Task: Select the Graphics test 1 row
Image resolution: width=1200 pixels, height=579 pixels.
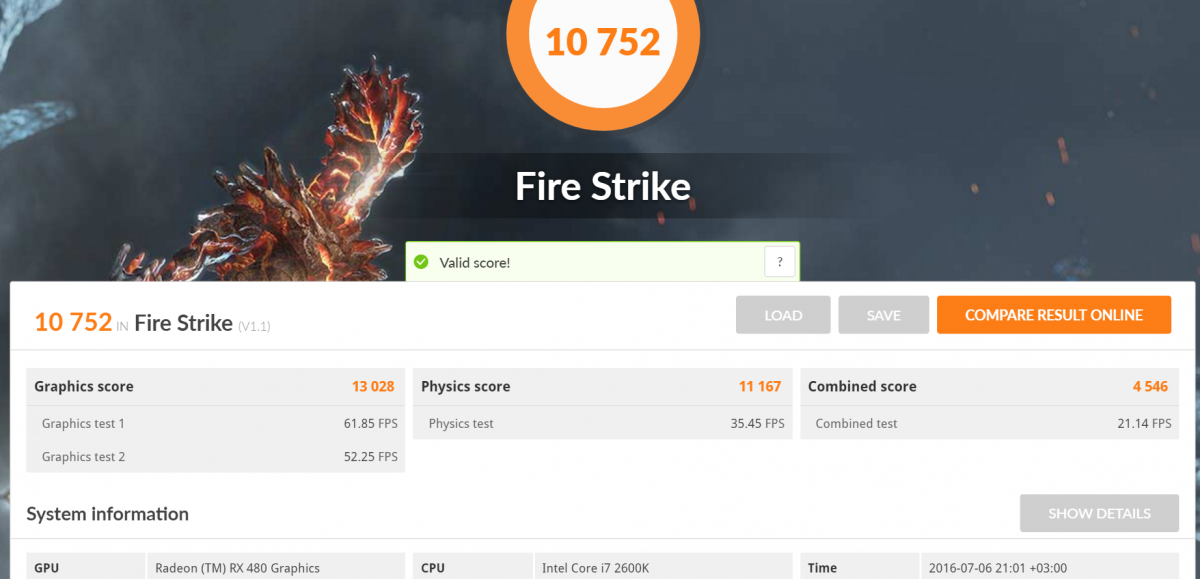Action: (x=215, y=423)
